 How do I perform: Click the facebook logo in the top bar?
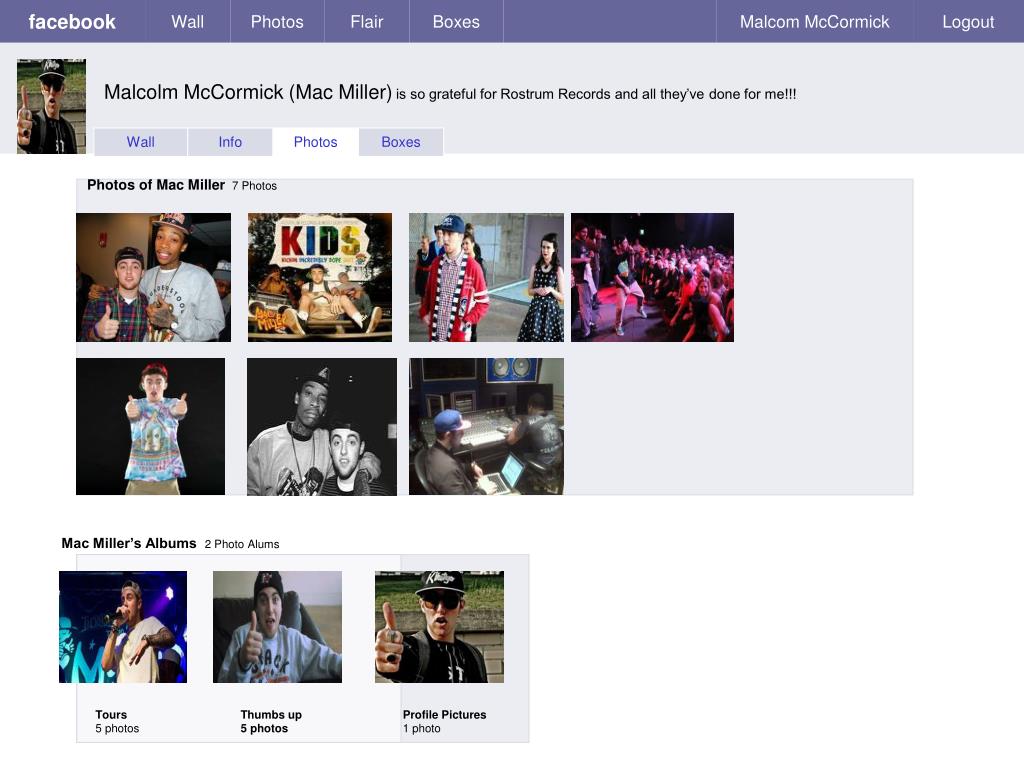[72, 22]
